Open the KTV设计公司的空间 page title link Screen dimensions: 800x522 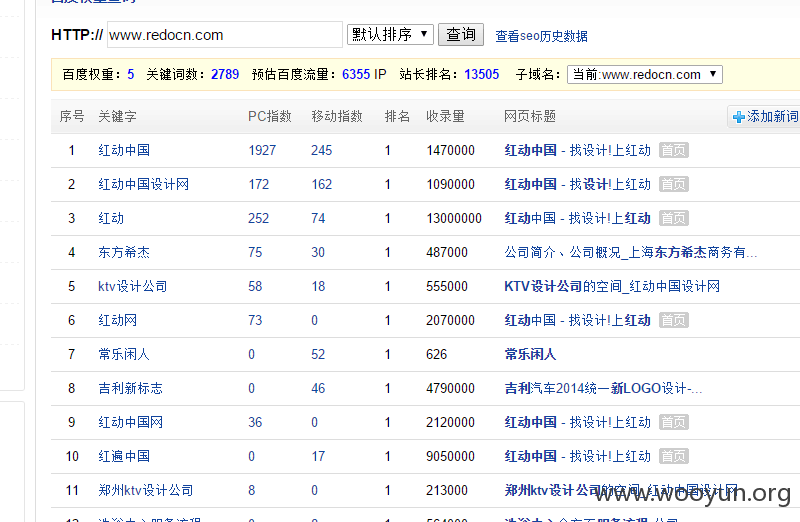click(612, 286)
